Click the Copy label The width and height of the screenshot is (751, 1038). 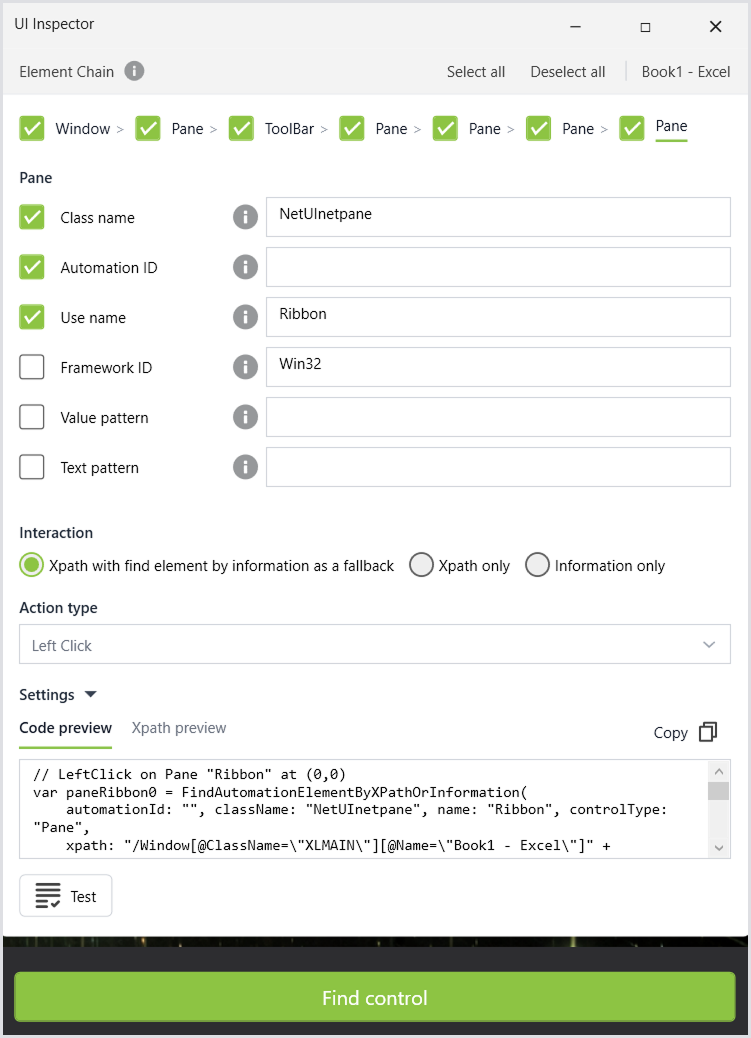pyautogui.click(x=670, y=733)
